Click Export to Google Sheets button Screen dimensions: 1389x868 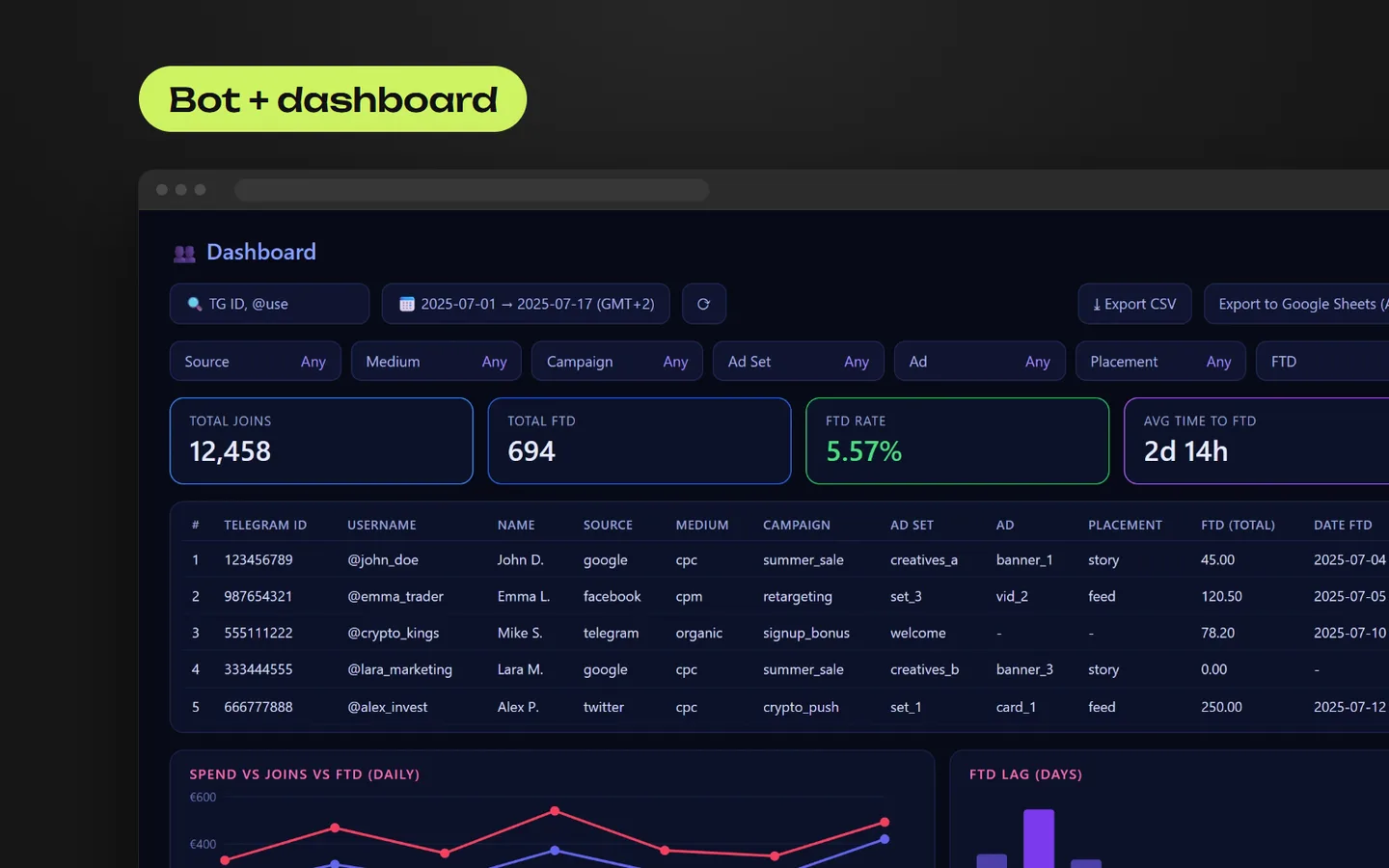pos(1296,304)
